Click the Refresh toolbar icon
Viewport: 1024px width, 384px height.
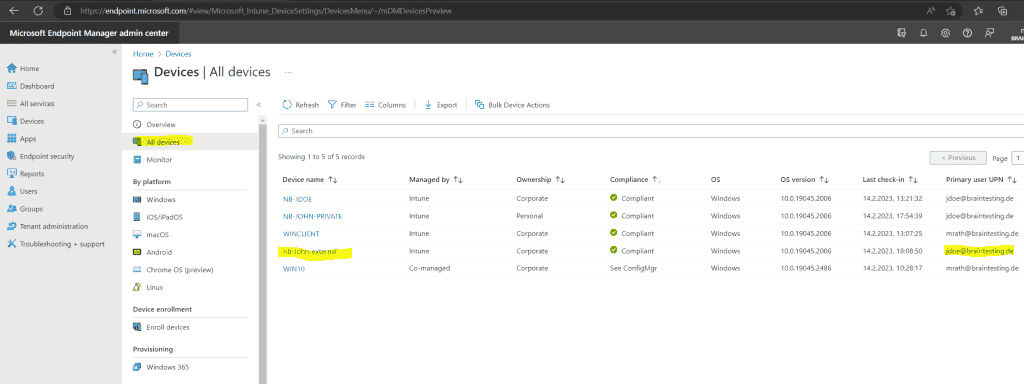[x=287, y=104]
